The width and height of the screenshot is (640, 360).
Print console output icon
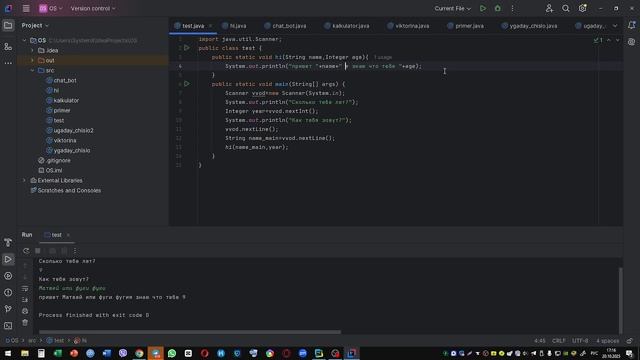(x=25, y=311)
